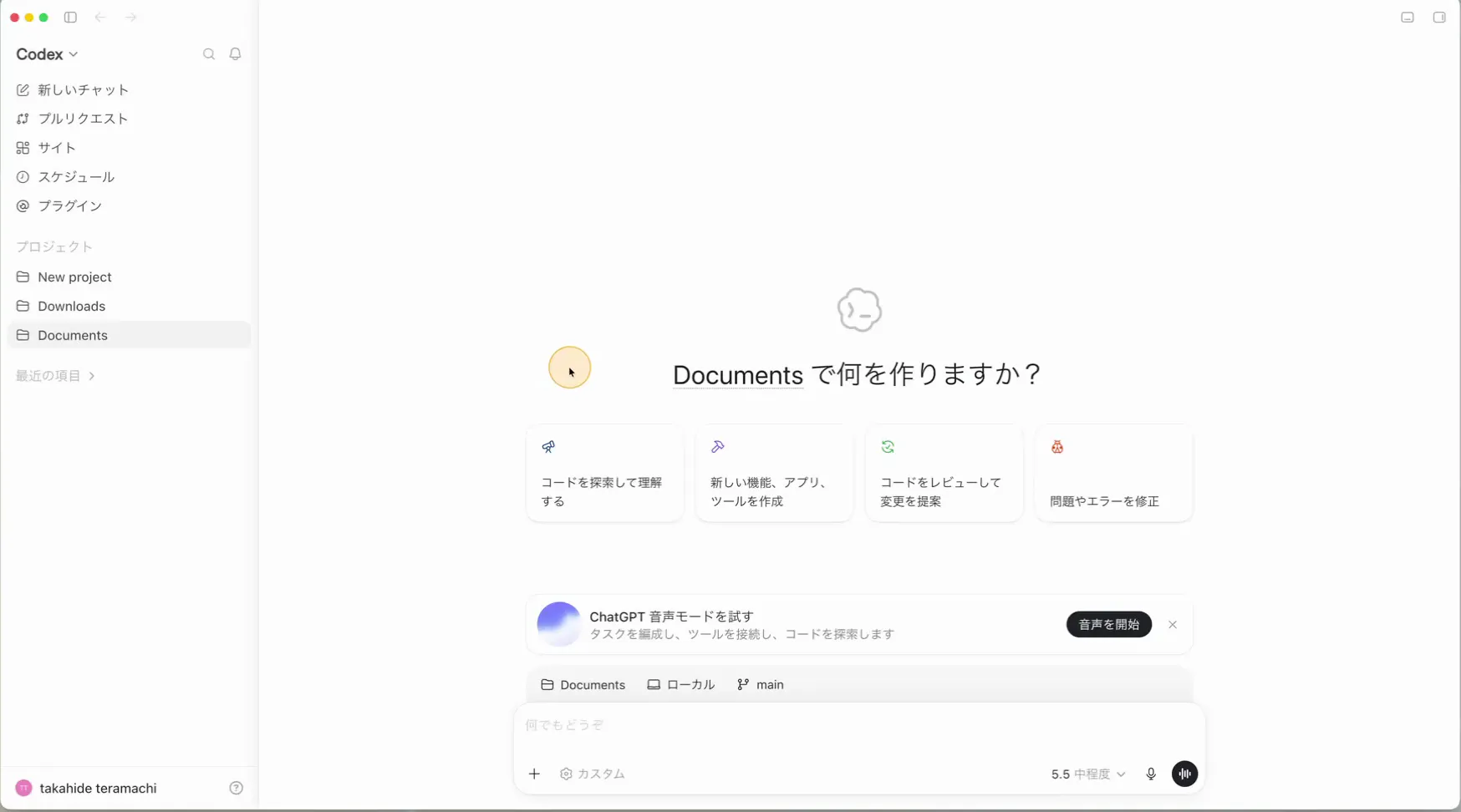Choose コードをレビューして変更を提案 card
Viewport: 1461px width, 812px height.
point(944,473)
